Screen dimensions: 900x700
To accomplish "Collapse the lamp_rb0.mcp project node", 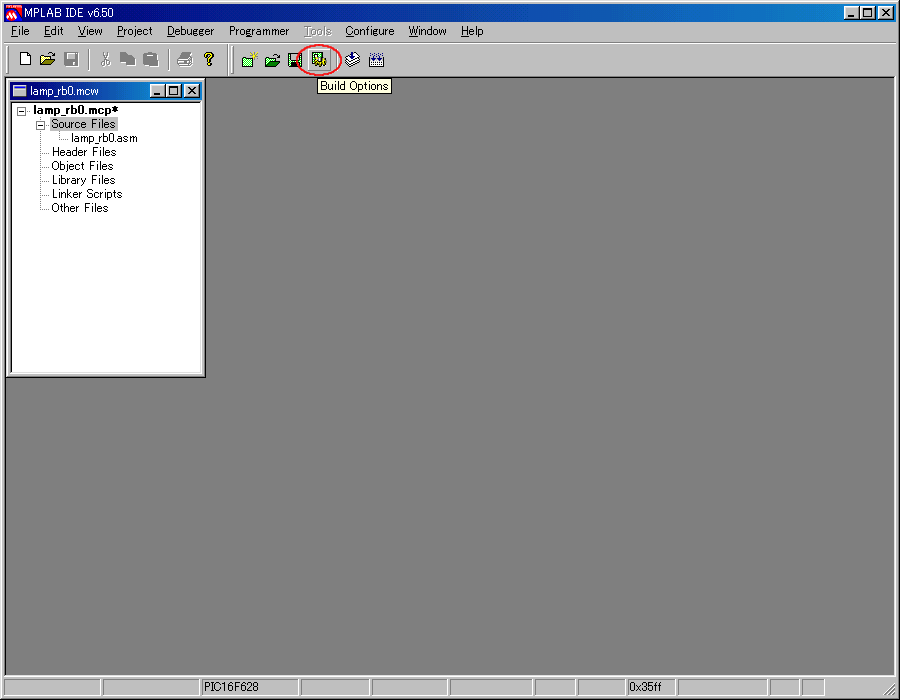I will click(x=21, y=111).
